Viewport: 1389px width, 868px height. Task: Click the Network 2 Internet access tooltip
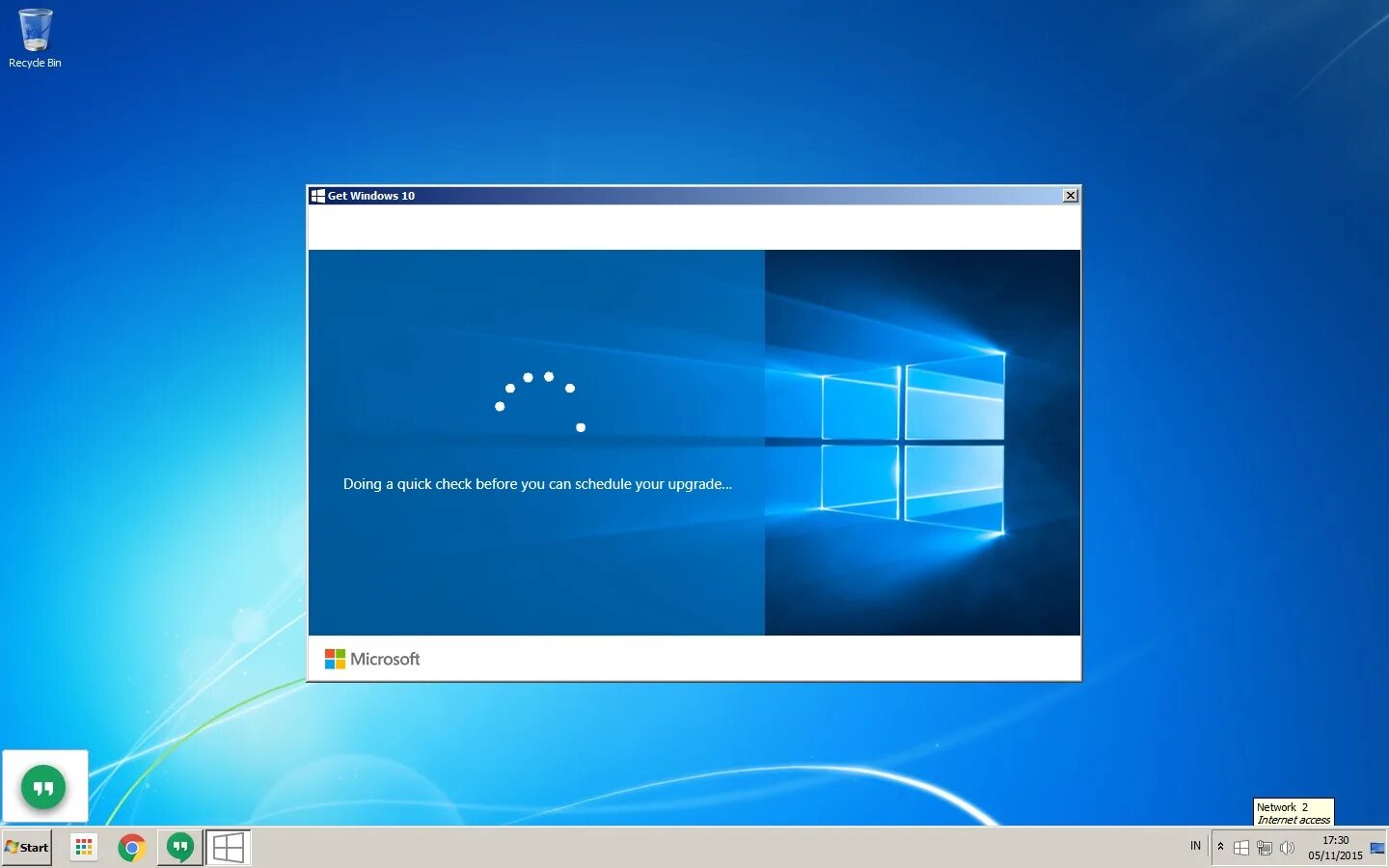click(x=1294, y=812)
